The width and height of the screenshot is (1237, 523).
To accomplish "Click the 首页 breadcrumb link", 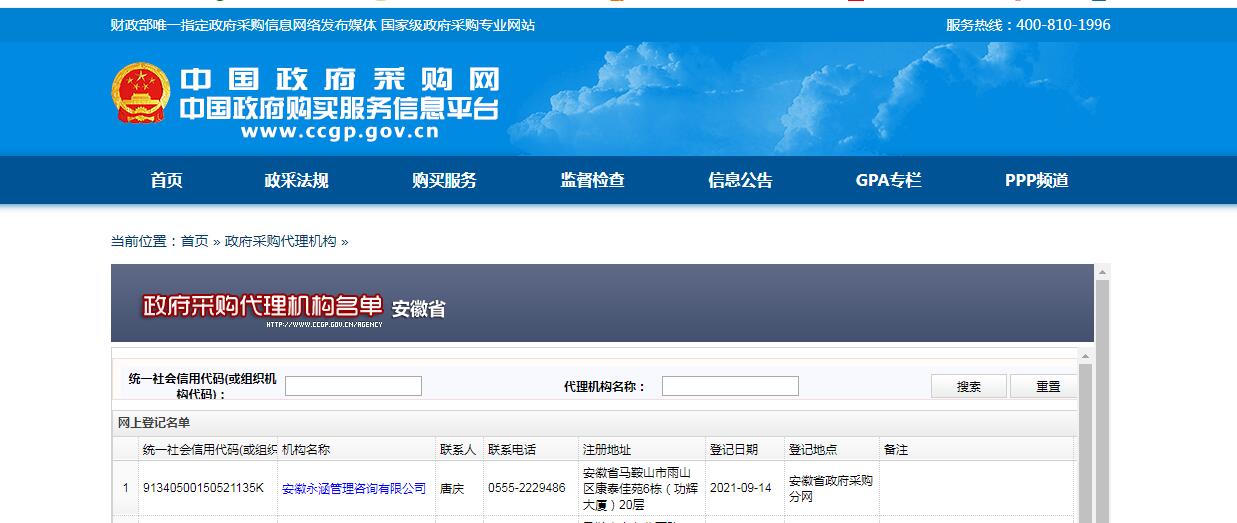I will tap(194, 241).
